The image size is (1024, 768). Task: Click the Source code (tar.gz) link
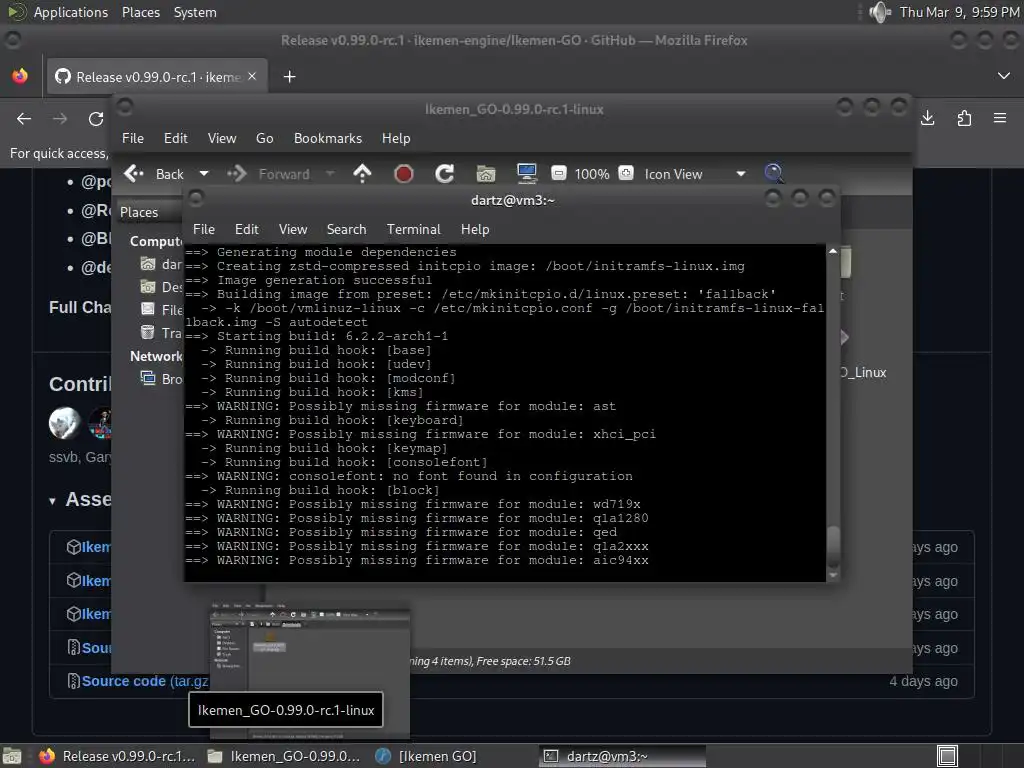point(145,681)
